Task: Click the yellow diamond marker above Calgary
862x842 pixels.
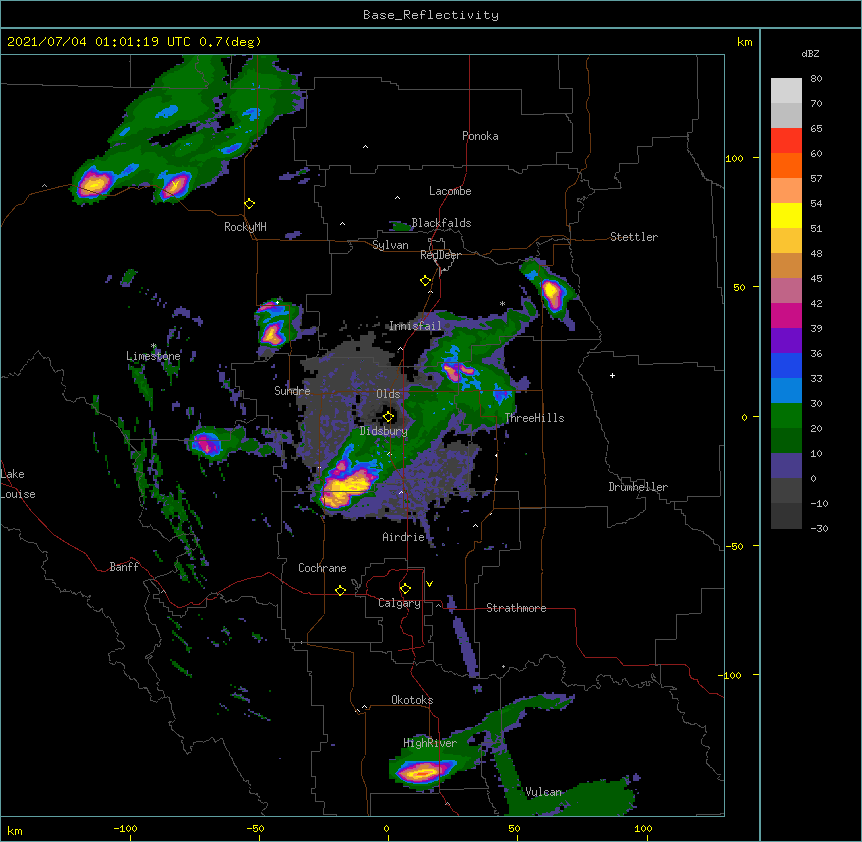Action: 405,589
